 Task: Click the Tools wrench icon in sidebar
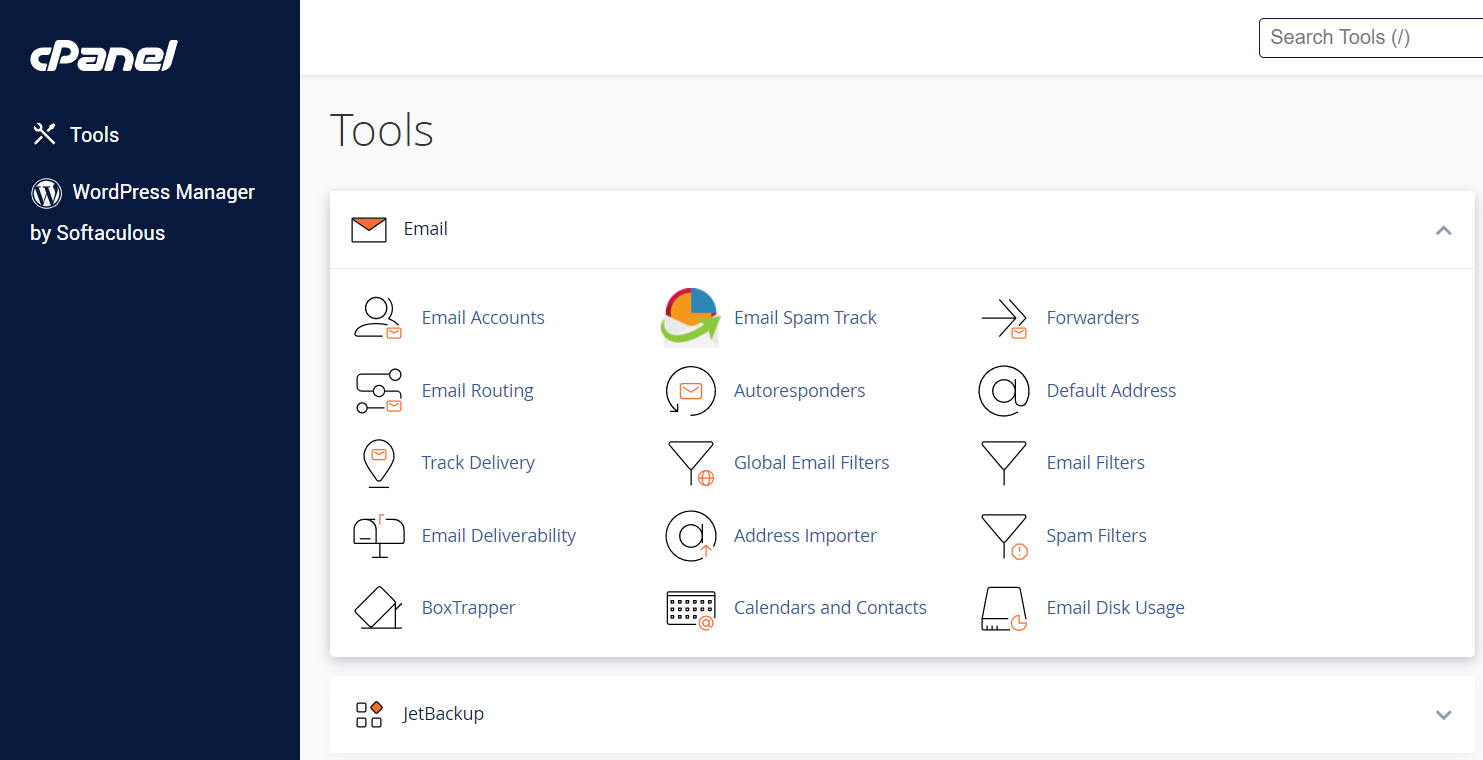pos(44,134)
